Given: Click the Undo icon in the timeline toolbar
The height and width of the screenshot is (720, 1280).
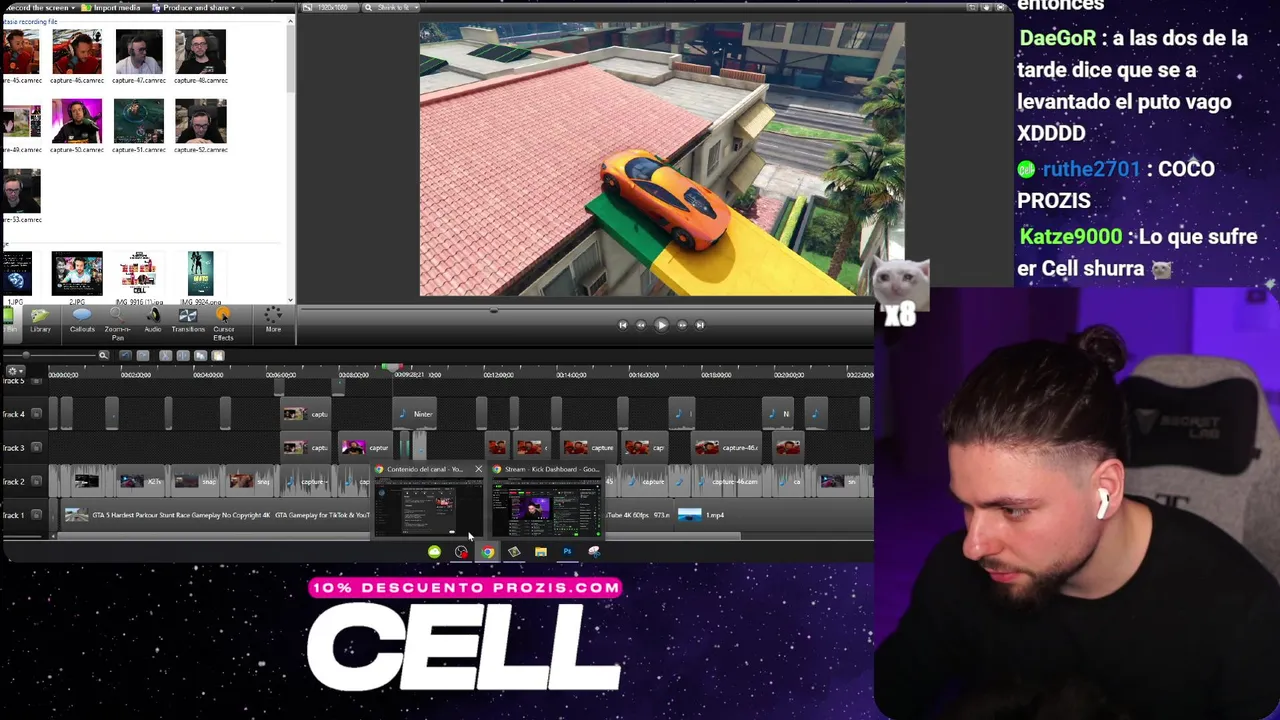Looking at the screenshot, I should coord(125,355).
